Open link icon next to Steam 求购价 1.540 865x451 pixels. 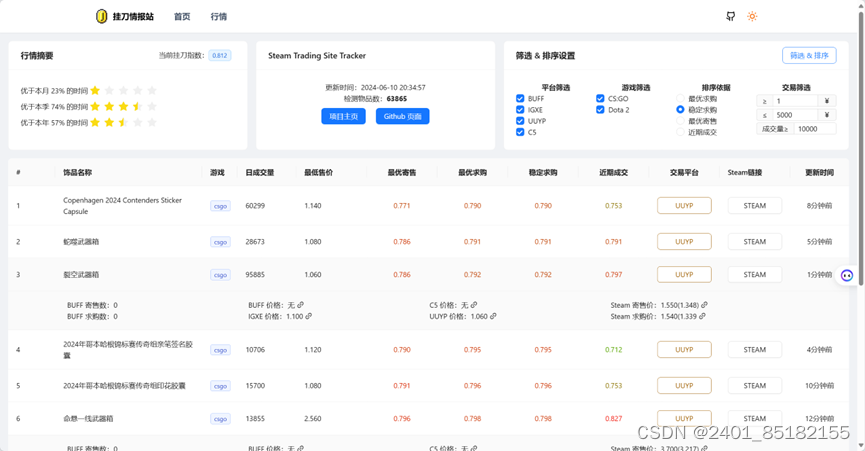[702, 316]
